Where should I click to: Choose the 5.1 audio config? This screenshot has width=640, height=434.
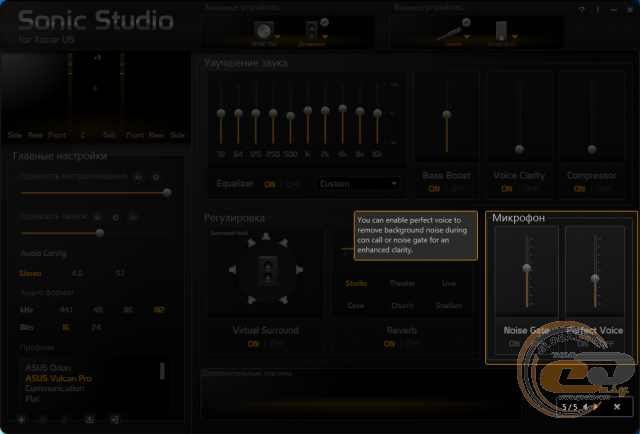(x=119, y=273)
